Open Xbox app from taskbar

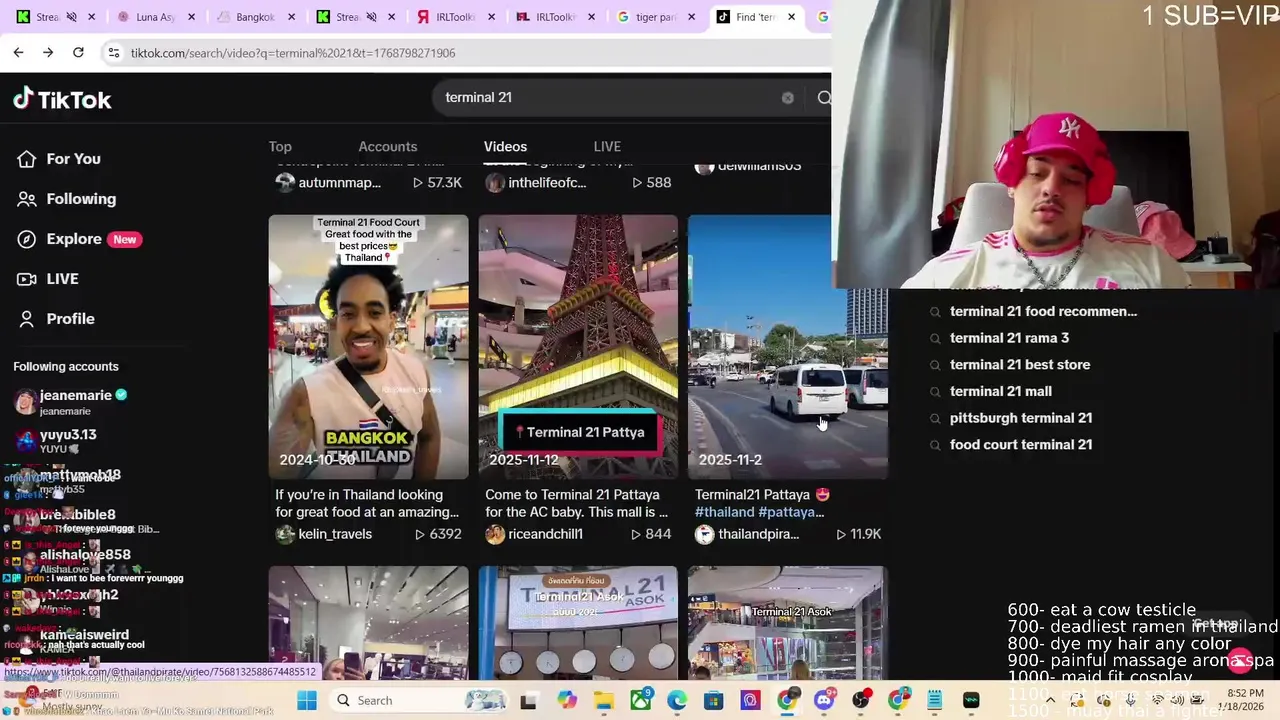click(640, 700)
